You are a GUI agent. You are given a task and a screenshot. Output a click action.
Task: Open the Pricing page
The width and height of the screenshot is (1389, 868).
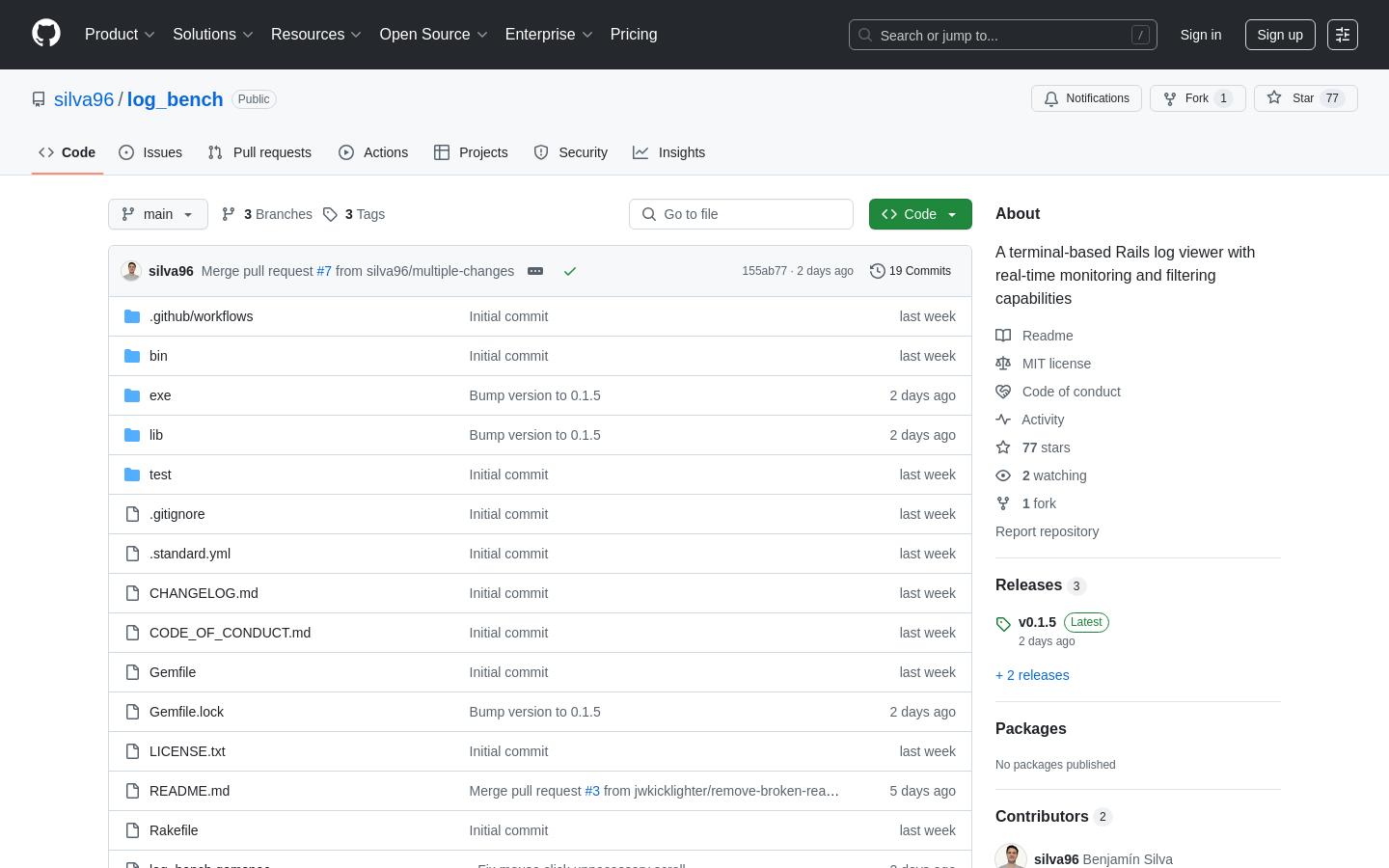tap(634, 35)
